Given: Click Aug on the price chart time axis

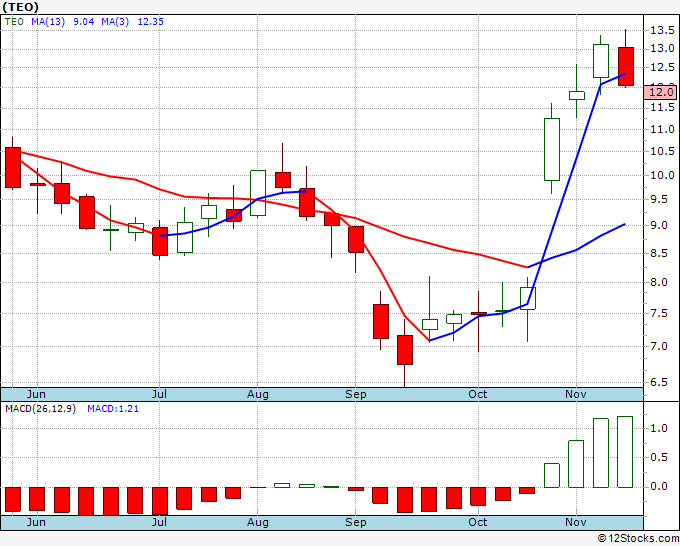Looking at the screenshot, I should coord(258,394).
